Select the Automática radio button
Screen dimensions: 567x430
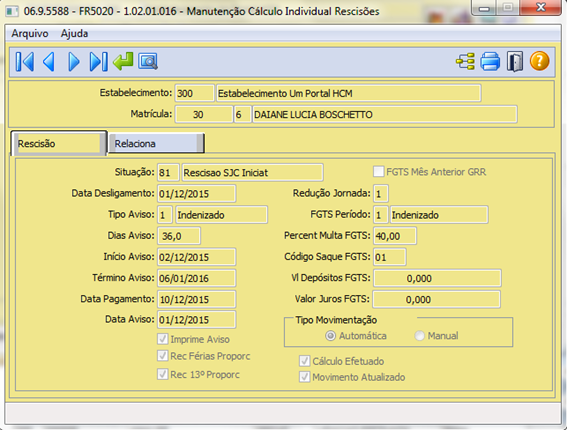pyautogui.click(x=330, y=336)
